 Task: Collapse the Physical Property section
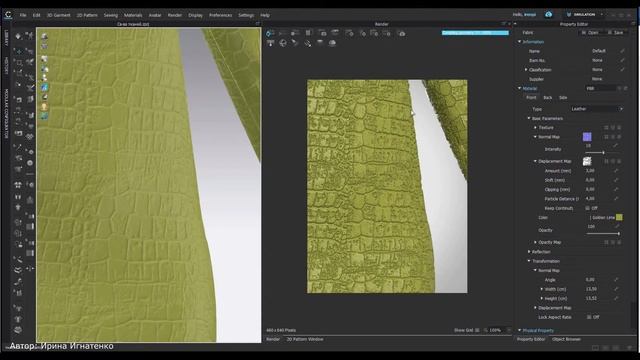520,330
